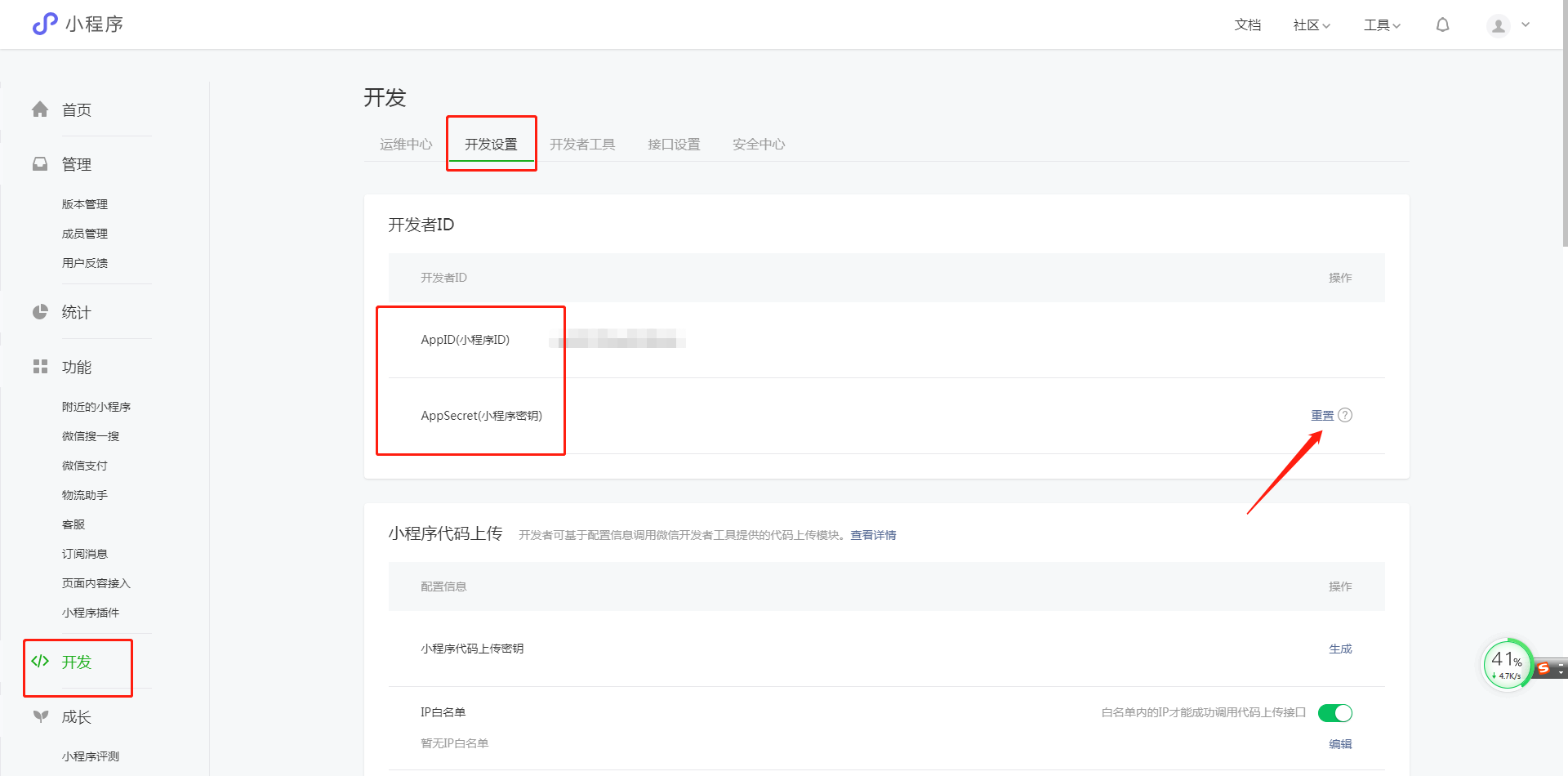1568x776 pixels.
Task: Open the 开发者工具 tab
Action: point(582,144)
